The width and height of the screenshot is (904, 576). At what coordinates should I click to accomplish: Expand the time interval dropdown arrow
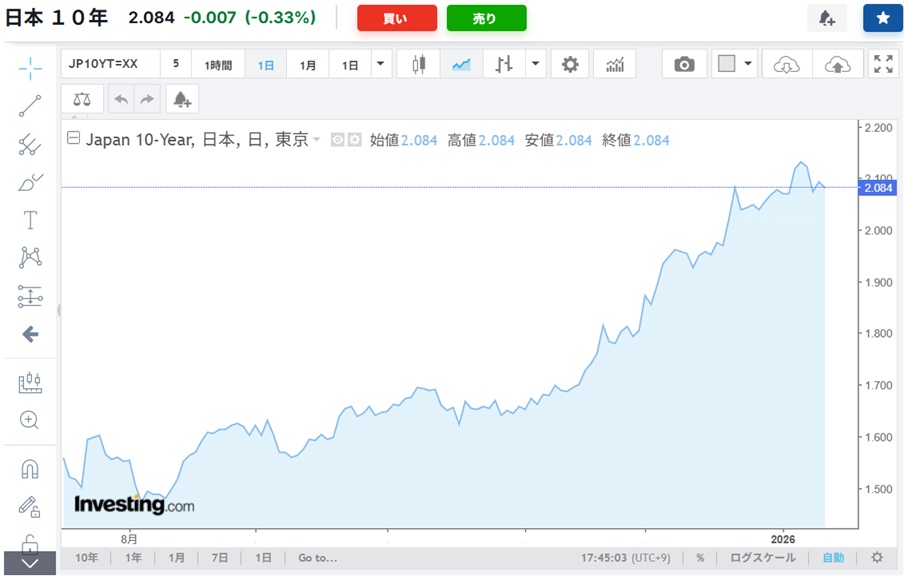coord(380,65)
